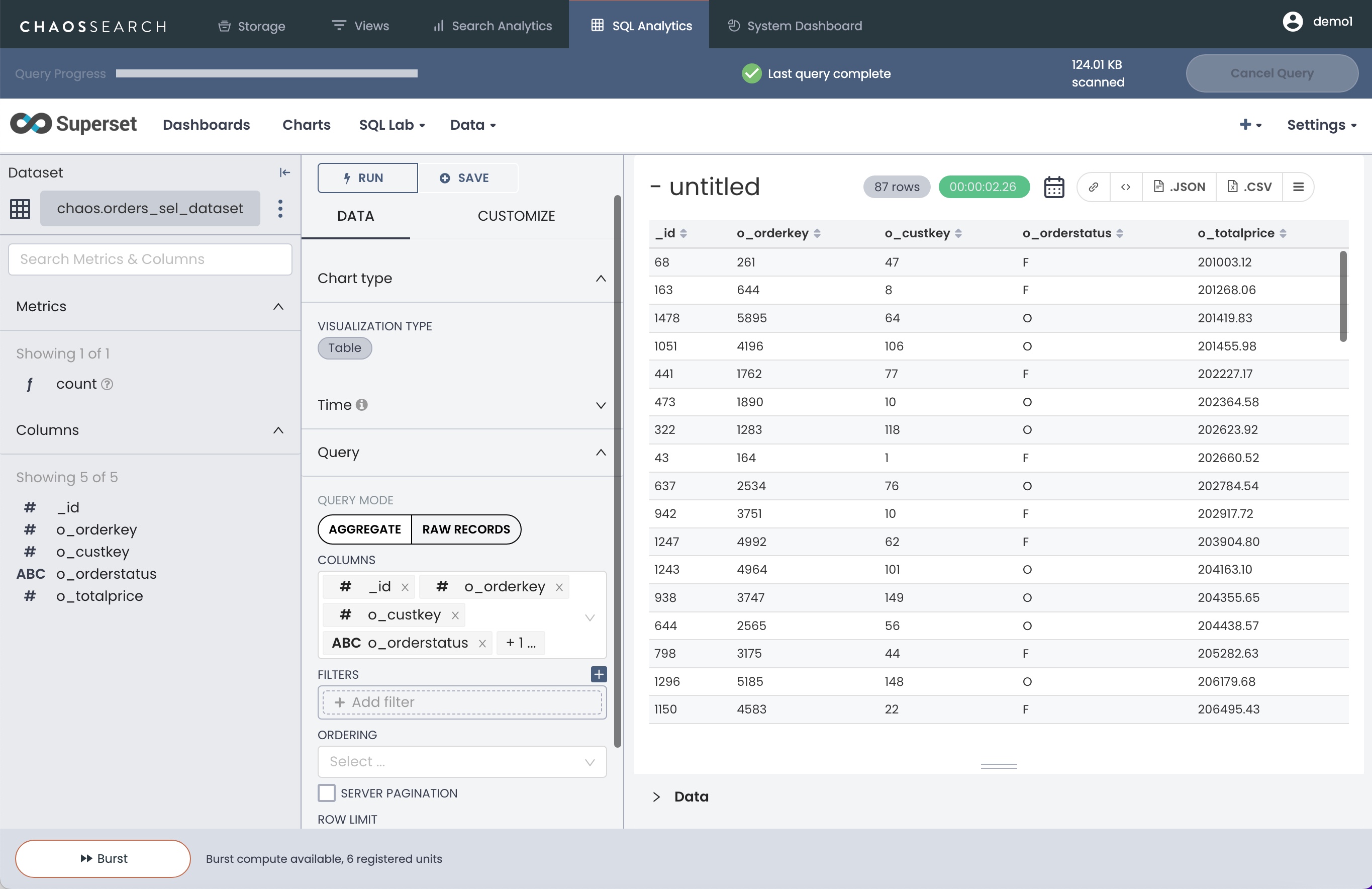The height and width of the screenshot is (889, 1372).
Task: Enable the SERVER PAGINATION checkbox
Action: pos(326,792)
